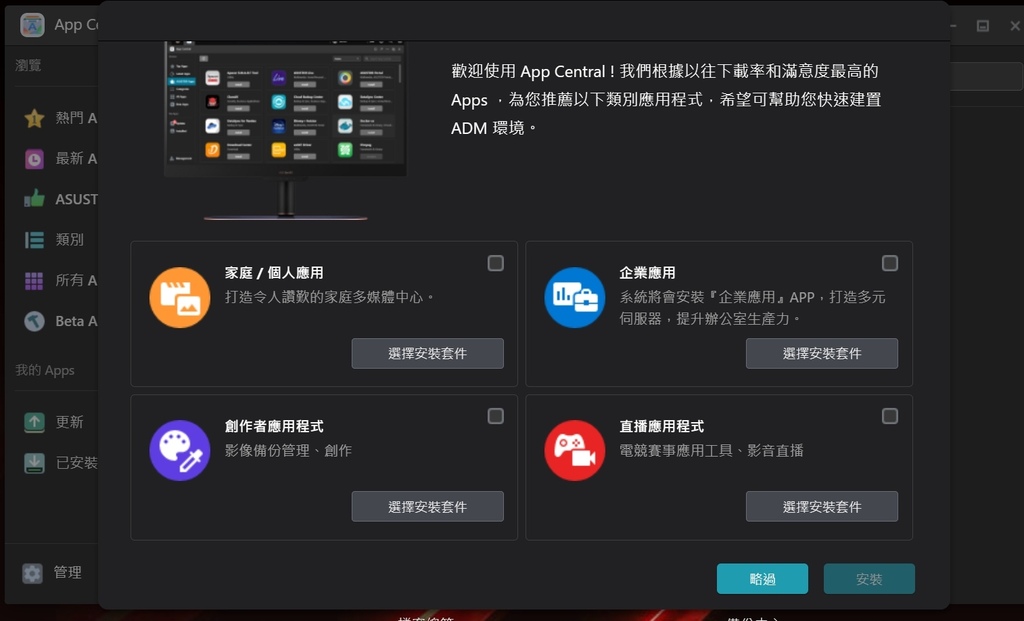Click the orange home media category icon
This screenshot has height=621, width=1024.
(180, 297)
